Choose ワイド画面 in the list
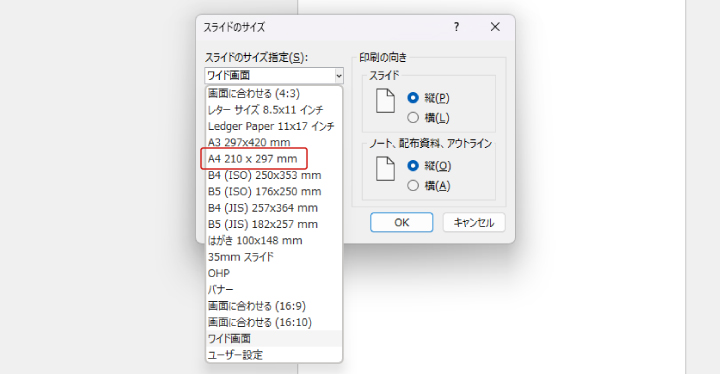Image resolution: width=720 pixels, height=374 pixels. pos(274,339)
